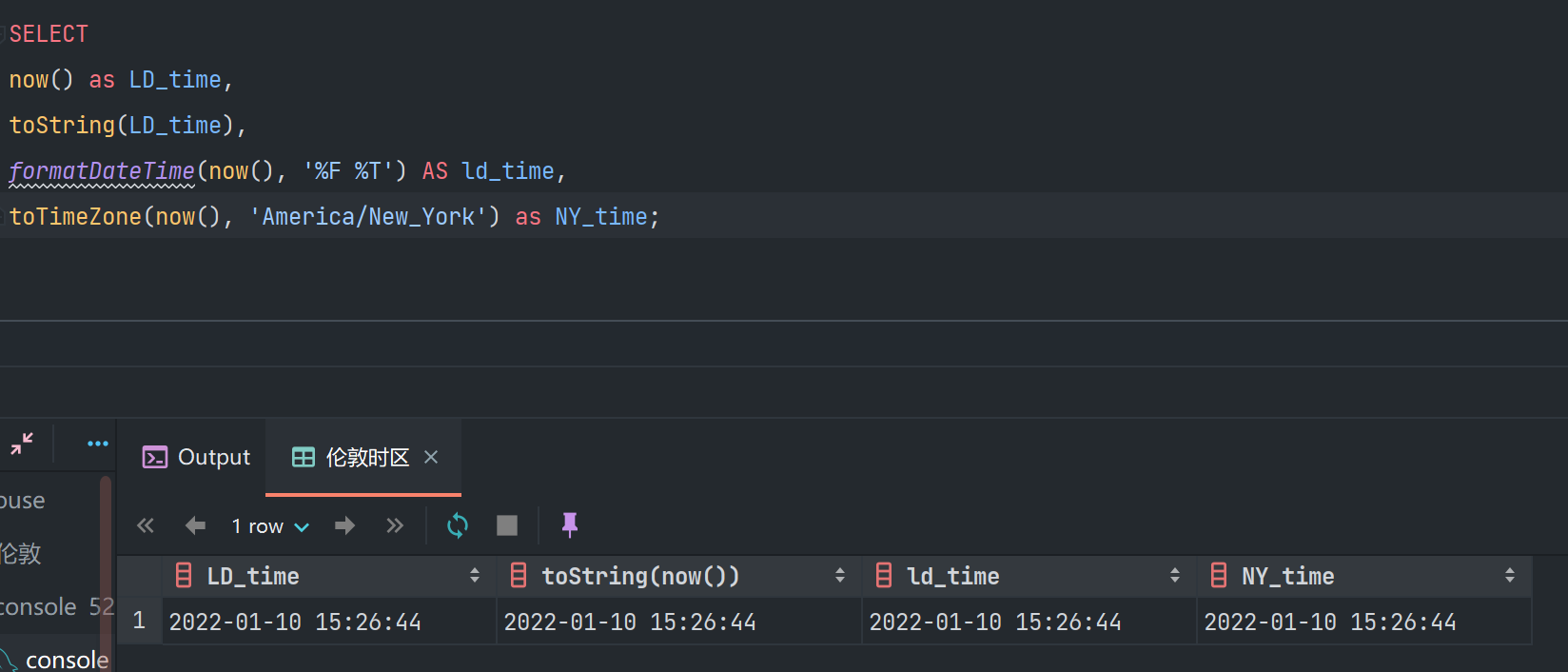Open the 1 row page size dropdown
The width and height of the screenshot is (1568, 672).
[270, 525]
